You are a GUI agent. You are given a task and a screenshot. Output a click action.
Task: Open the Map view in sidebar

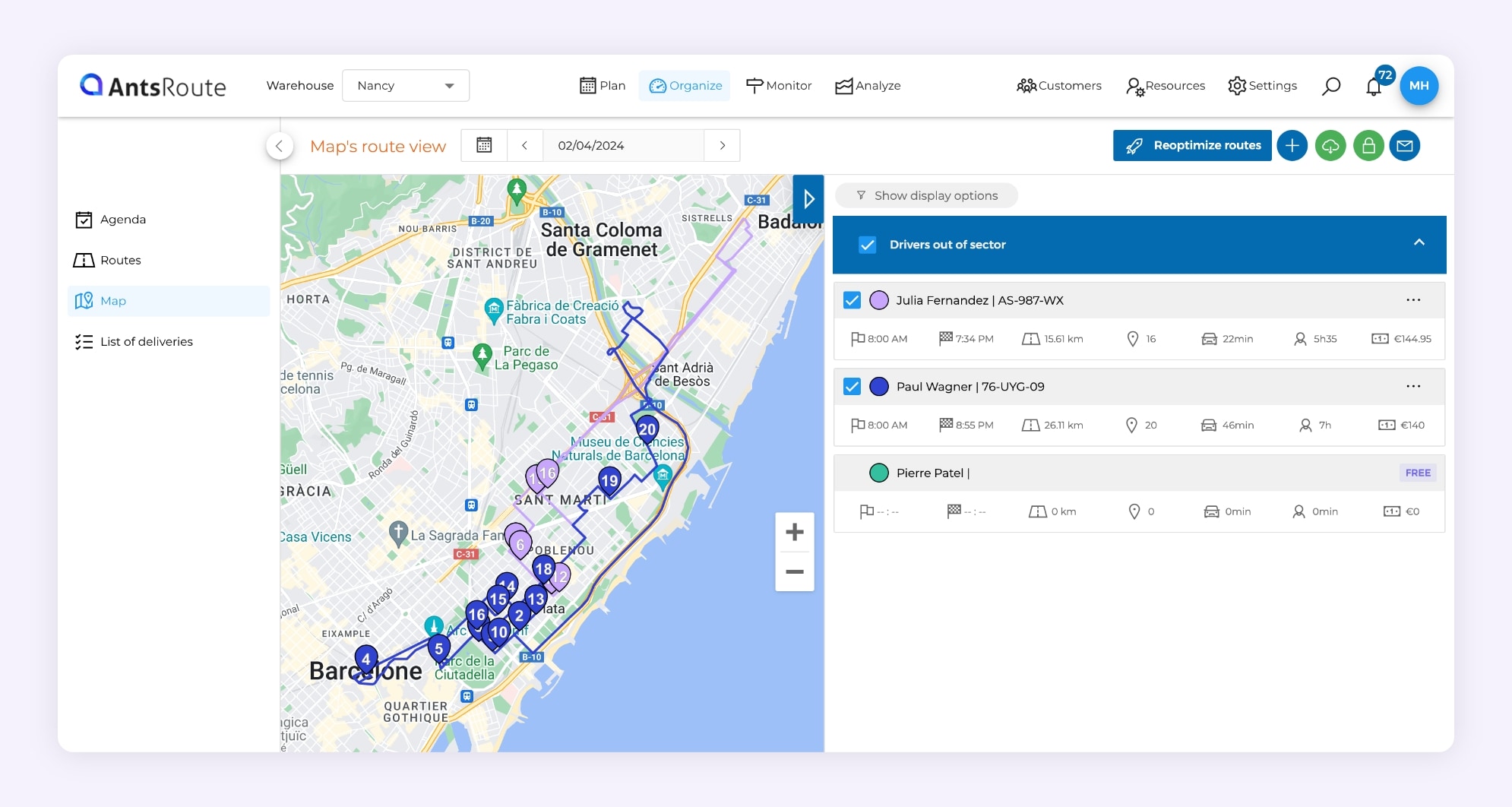coord(112,300)
